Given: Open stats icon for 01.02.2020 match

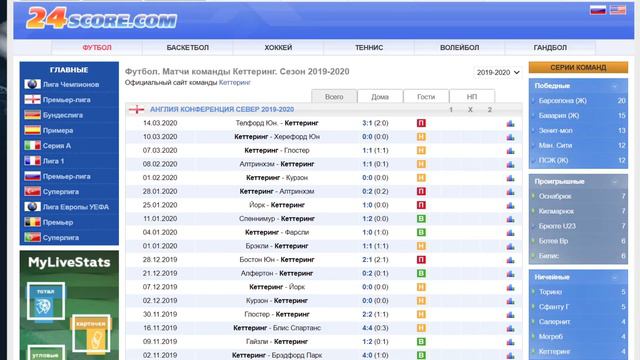Looking at the screenshot, I should [510, 178].
